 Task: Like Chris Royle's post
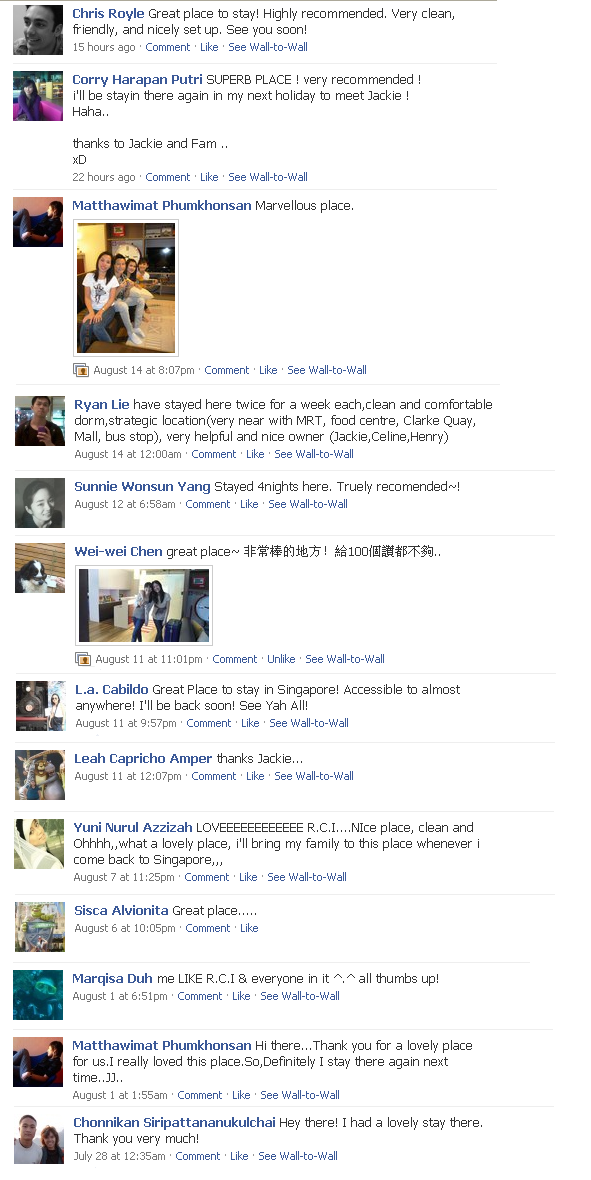209,47
